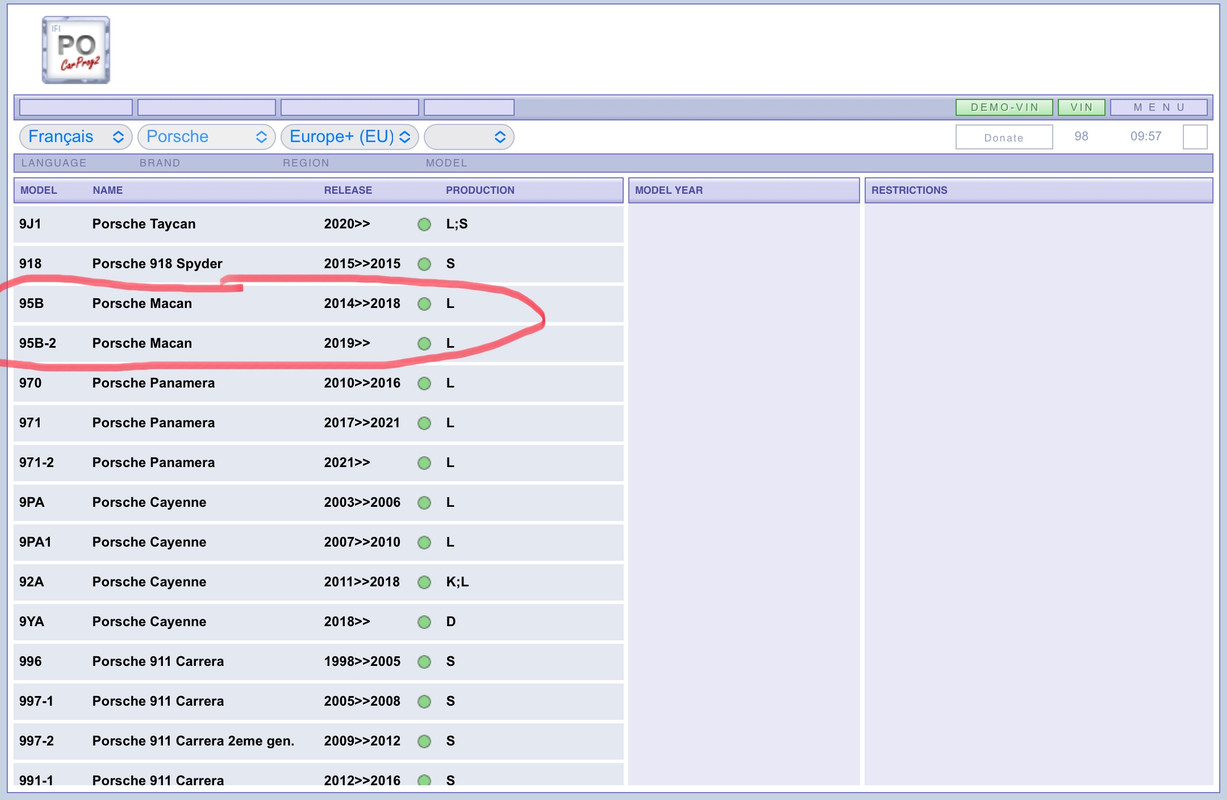Select model 92A Porsche Cayenne
The width and height of the screenshot is (1227, 800).
tap(319, 582)
